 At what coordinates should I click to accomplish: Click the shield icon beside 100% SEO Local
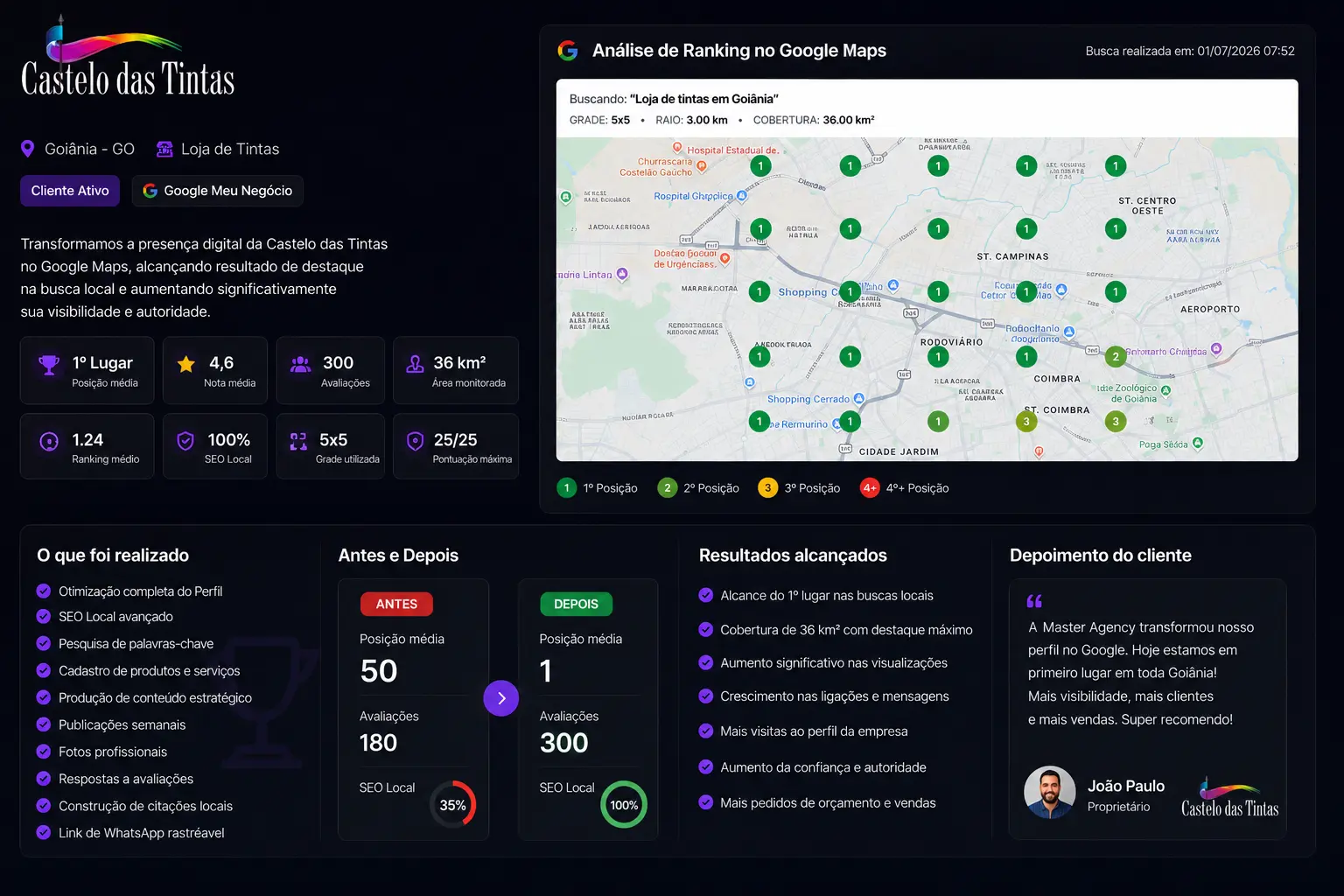click(x=185, y=441)
